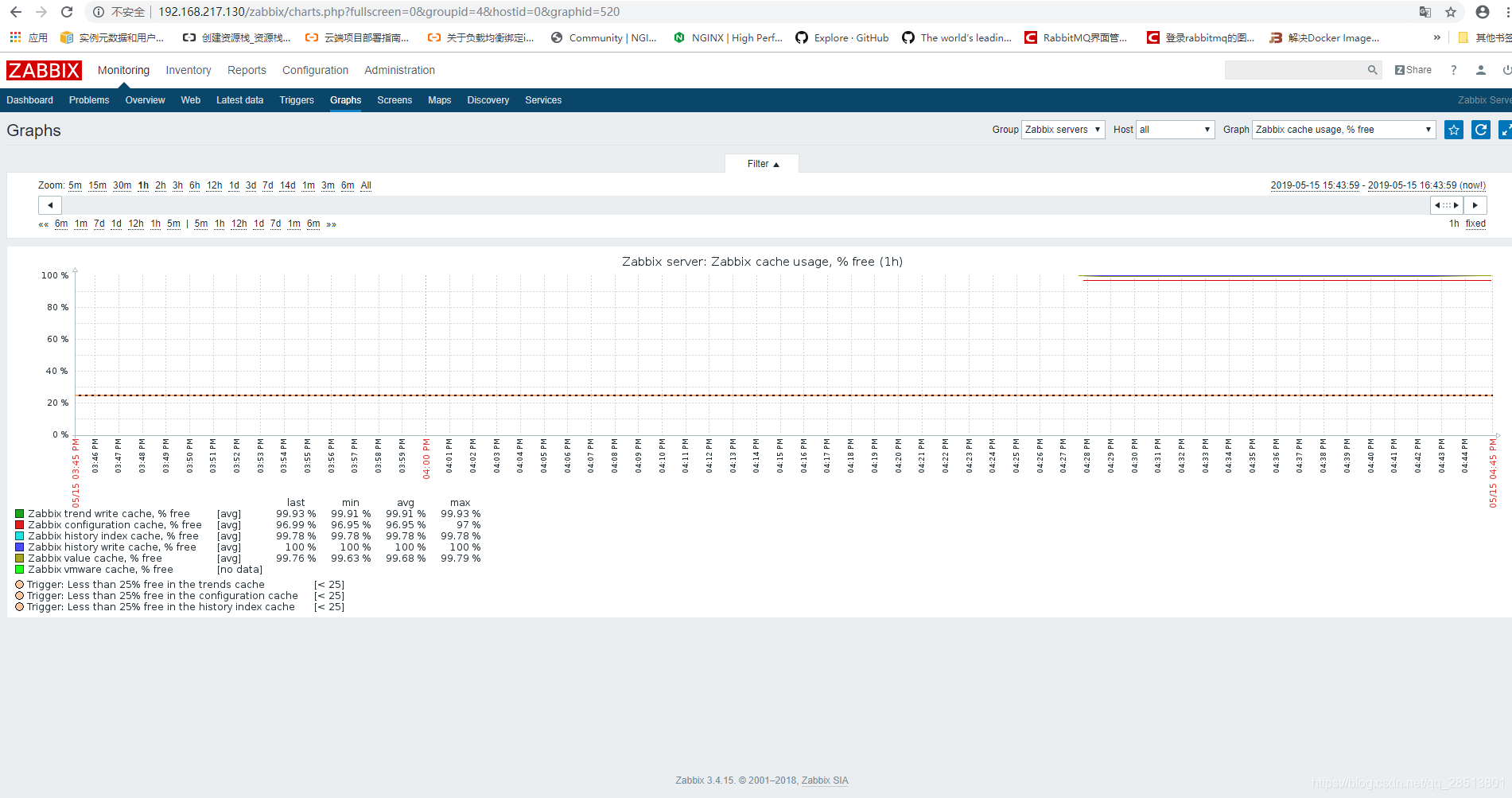Reload the page with browser refresh icon
1512x798 pixels.
click(67, 12)
